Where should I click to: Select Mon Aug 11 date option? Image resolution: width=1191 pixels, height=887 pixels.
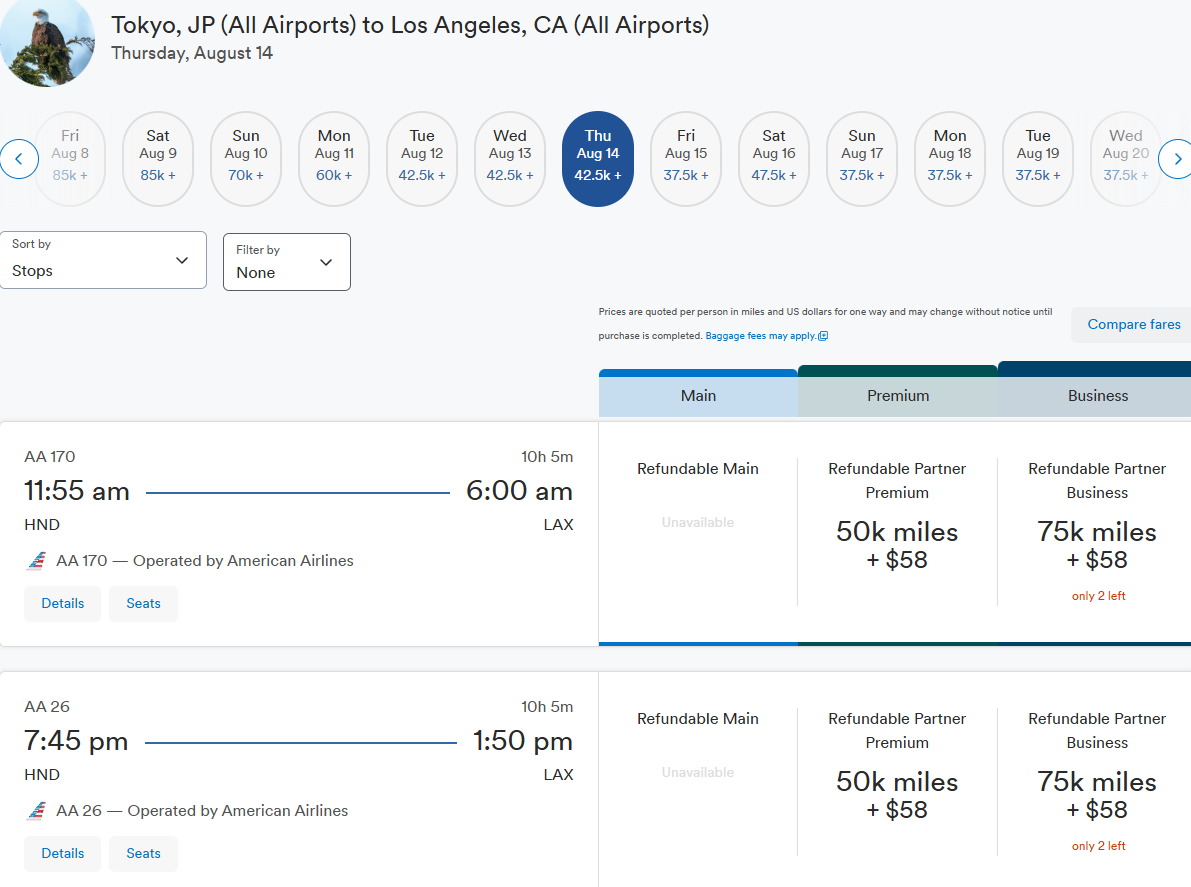point(334,159)
